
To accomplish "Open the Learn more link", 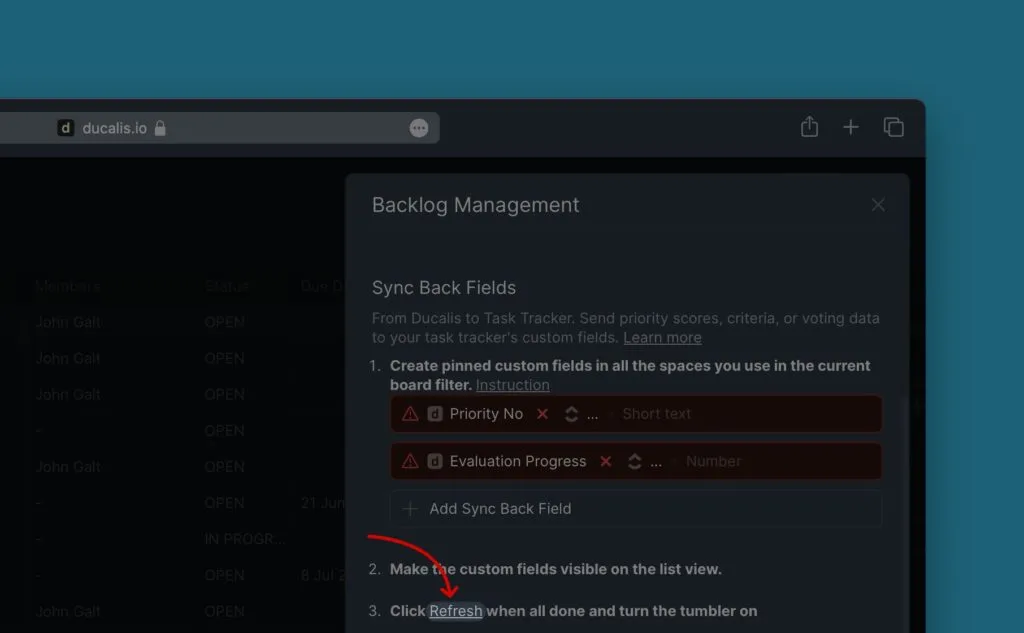I will click(x=662, y=337).
